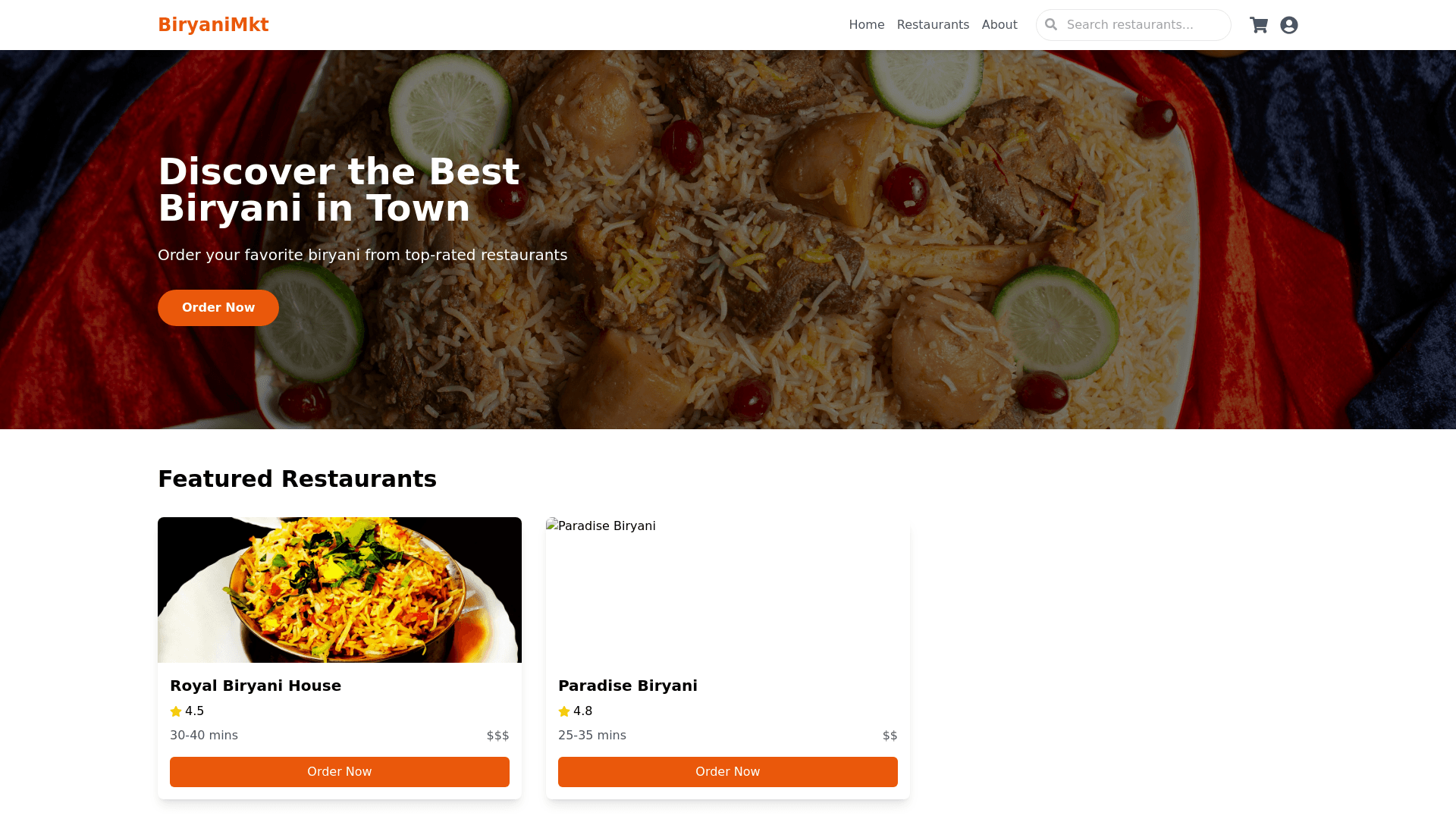Click the star rating icon for Paradise Biryani

(x=564, y=711)
